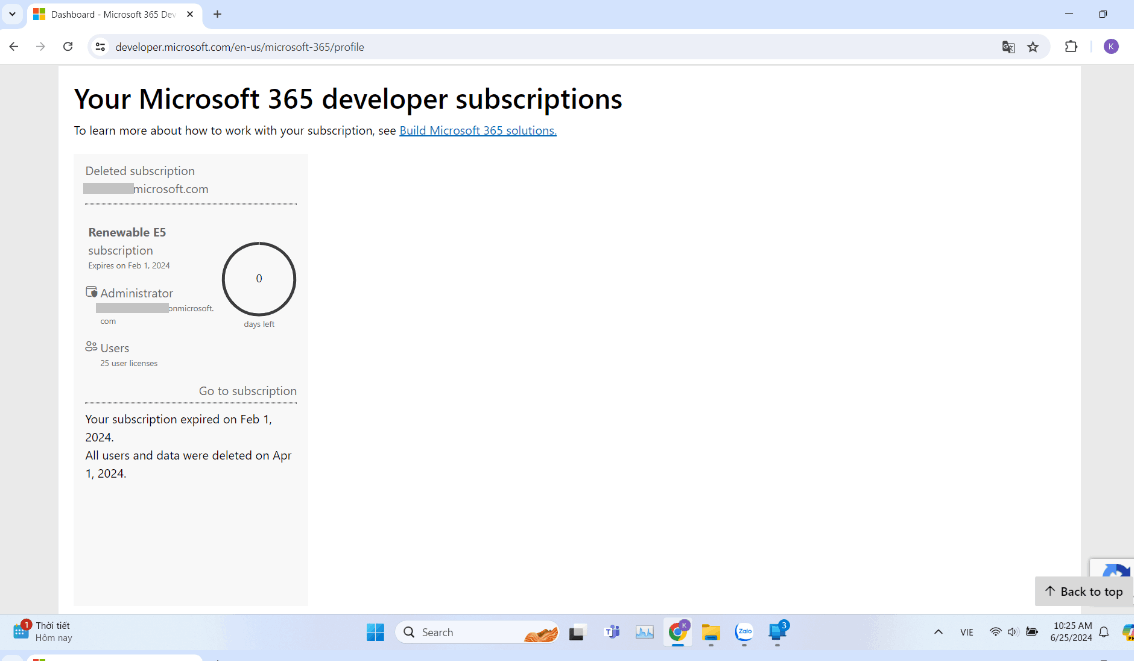The width and height of the screenshot is (1134, 661).
Task: Select the Renewable E5 subscription text
Action: point(127,241)
